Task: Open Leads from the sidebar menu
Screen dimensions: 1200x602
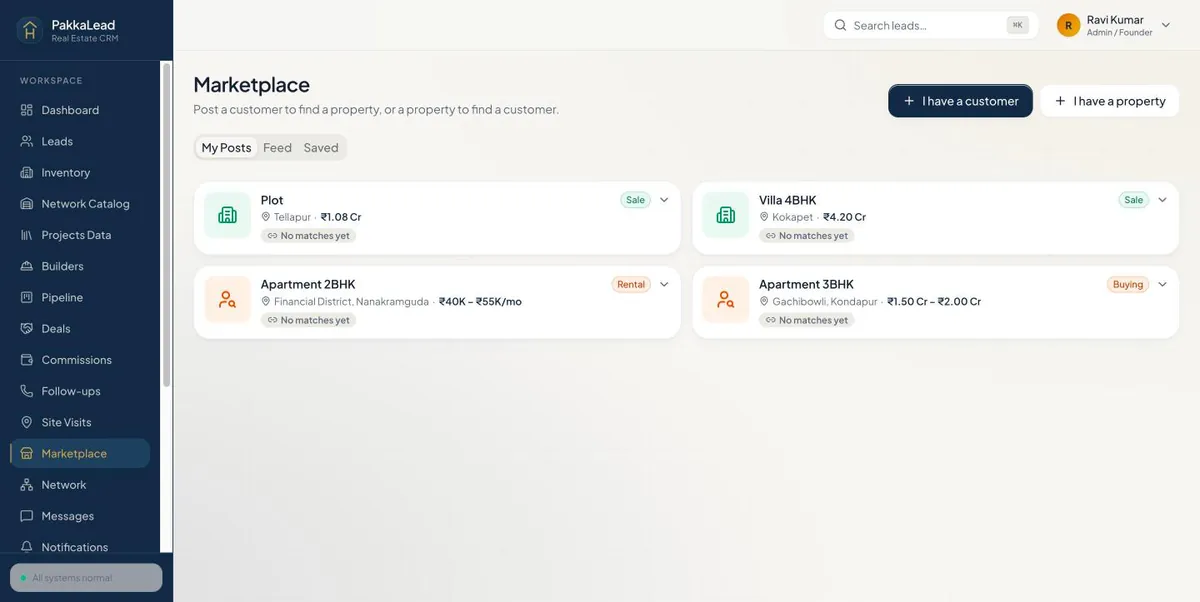Action: [x=80, y=141]
